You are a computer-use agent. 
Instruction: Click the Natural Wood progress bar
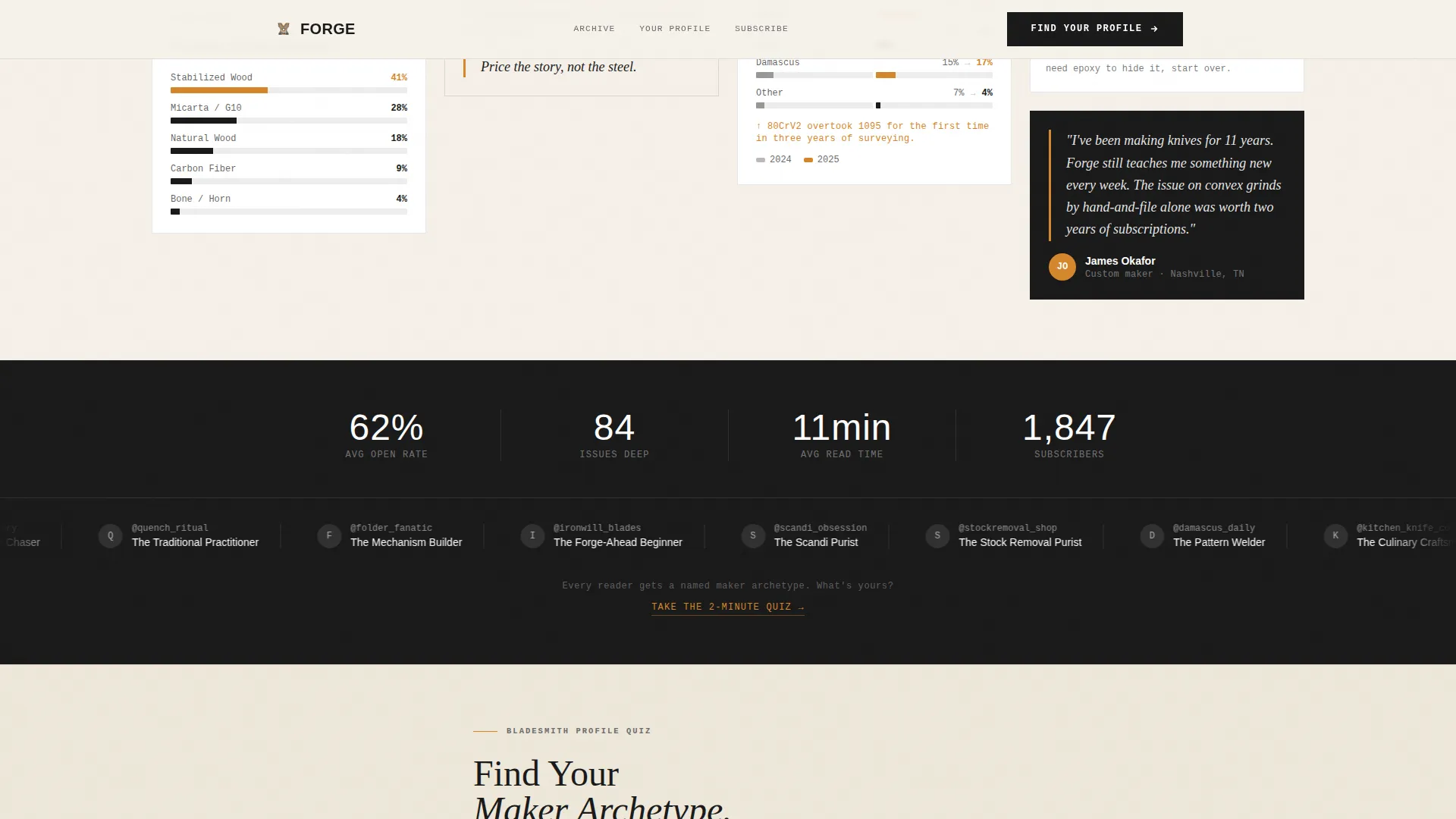click(289, 151)
